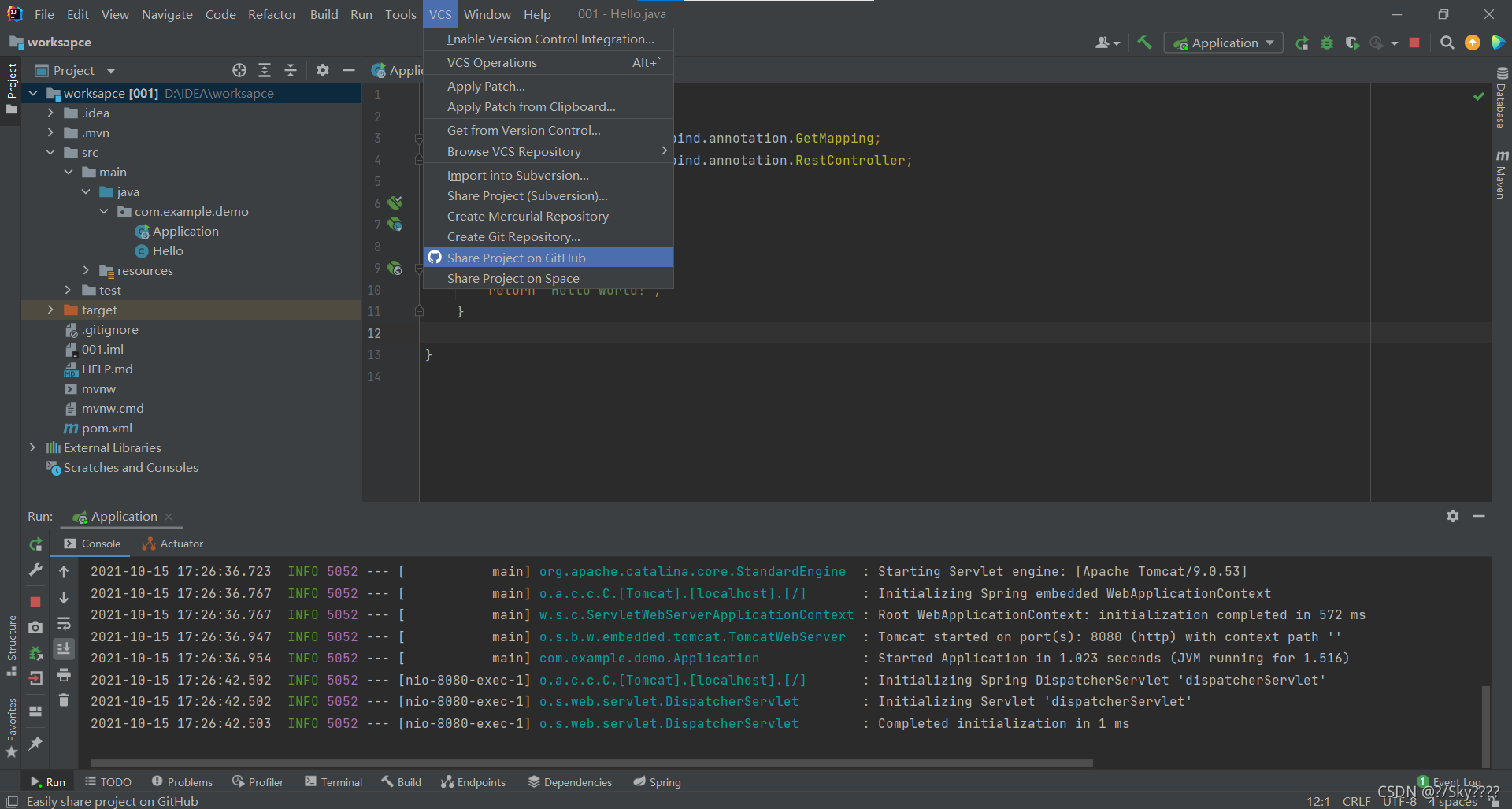Stop application with the red square in the top toolbar

(1414, 43)
